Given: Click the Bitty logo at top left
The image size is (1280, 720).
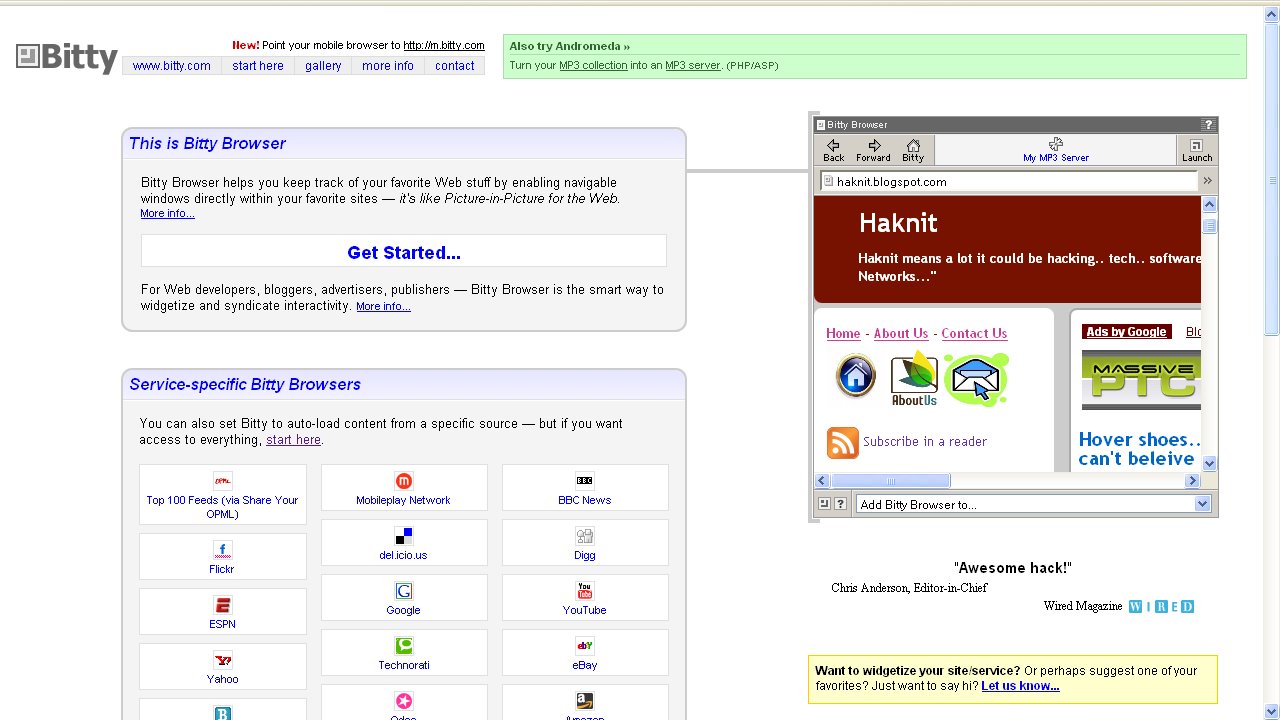Looking at the screenshot, I should [x=67, y=57].
